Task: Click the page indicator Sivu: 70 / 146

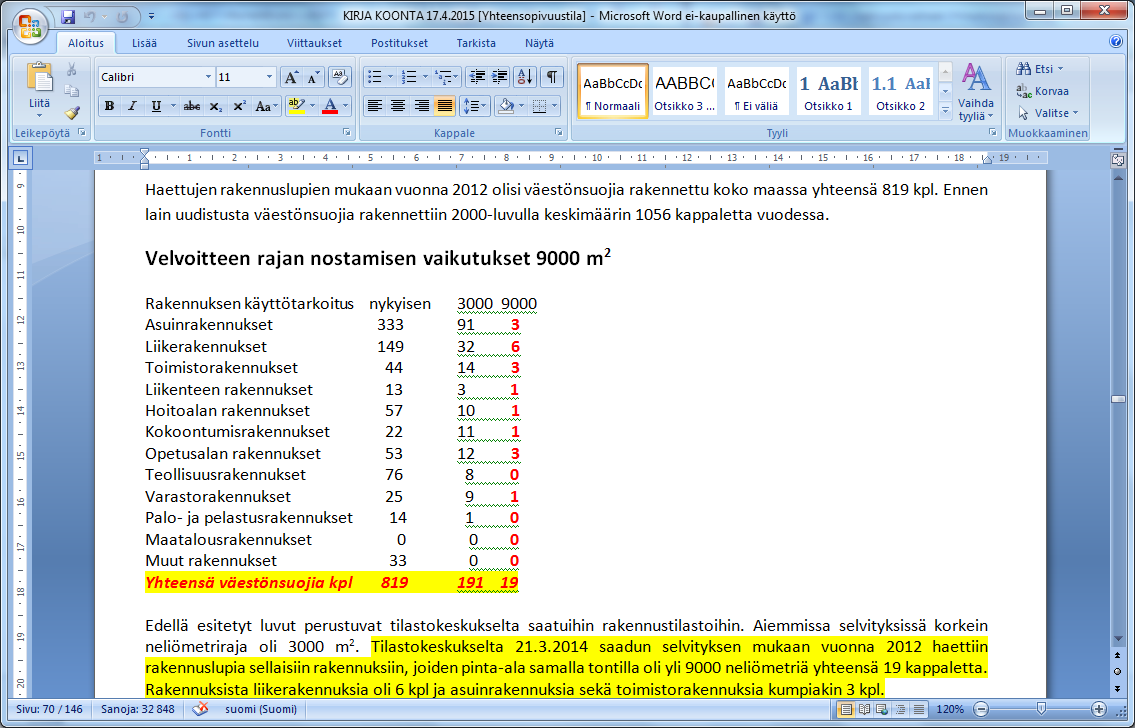Action: [49, 709]
